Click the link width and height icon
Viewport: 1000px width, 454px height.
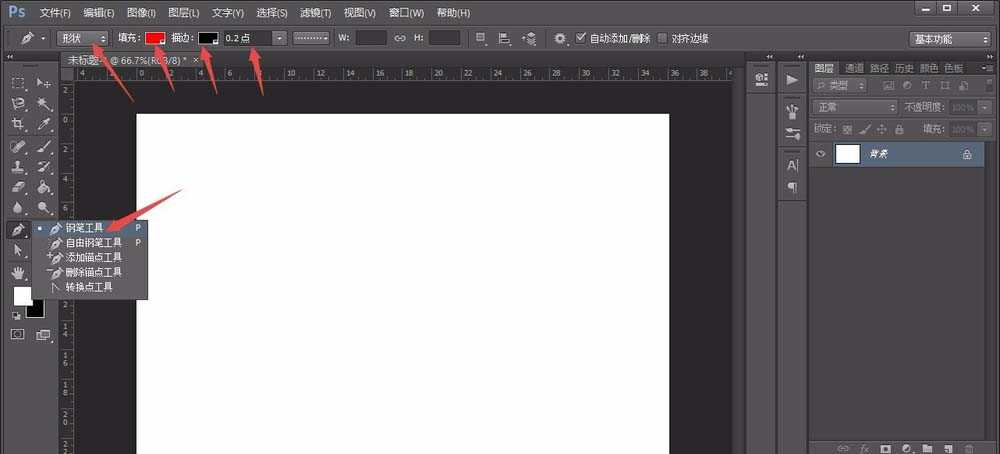click(399, 38)
